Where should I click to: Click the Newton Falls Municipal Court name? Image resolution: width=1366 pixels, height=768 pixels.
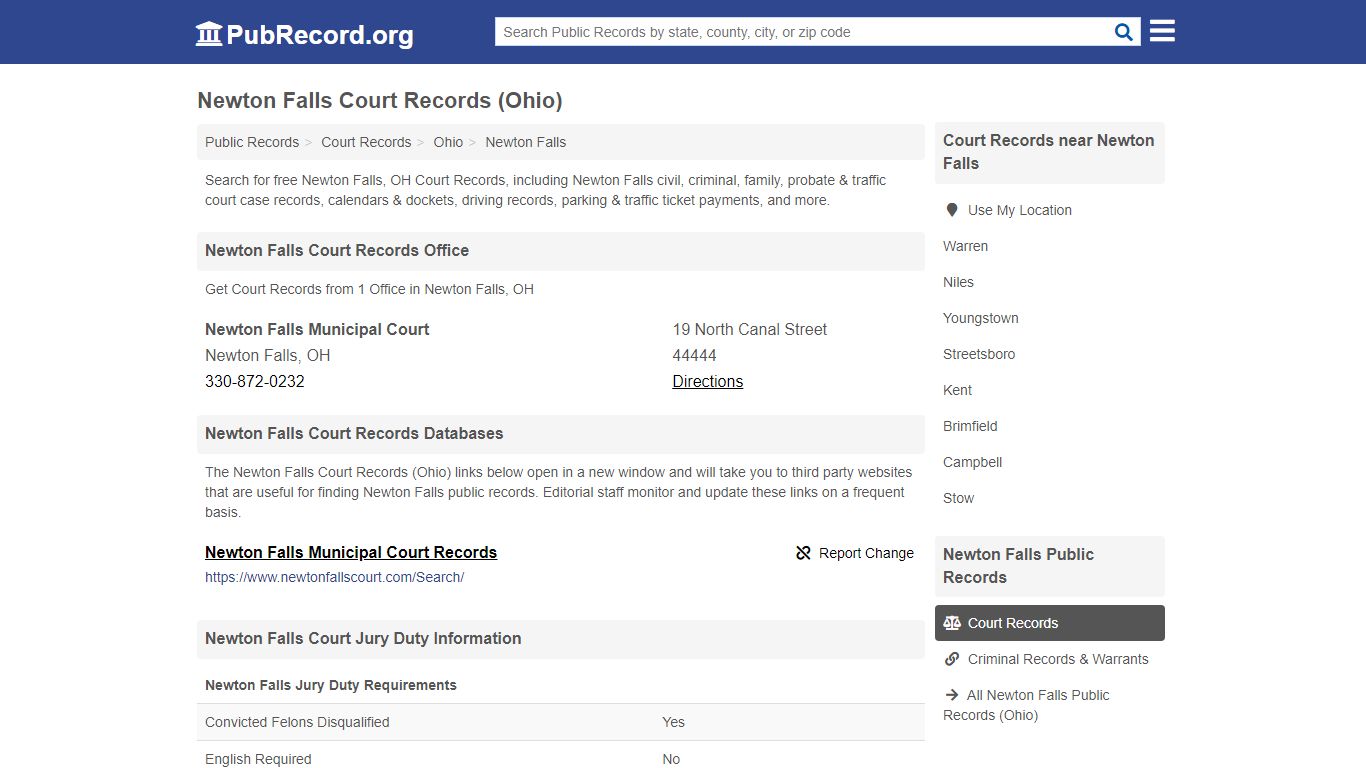317,329
